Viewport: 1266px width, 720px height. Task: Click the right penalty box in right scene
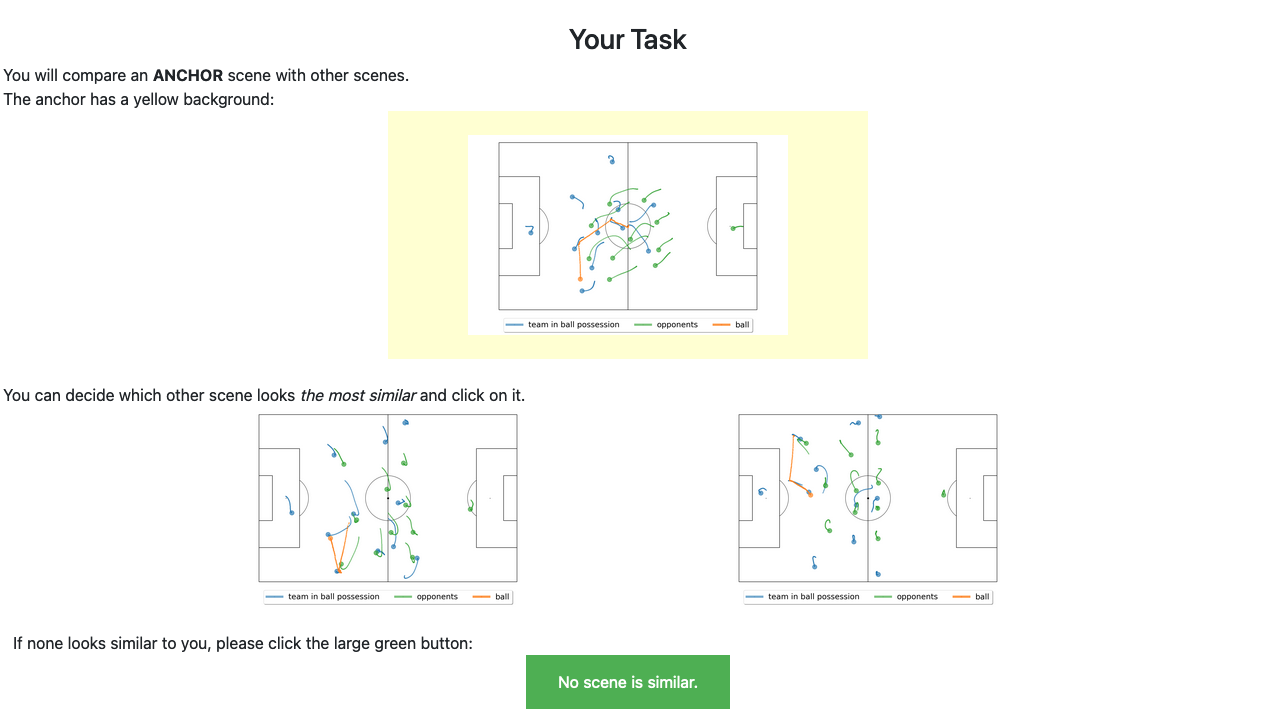976,498
